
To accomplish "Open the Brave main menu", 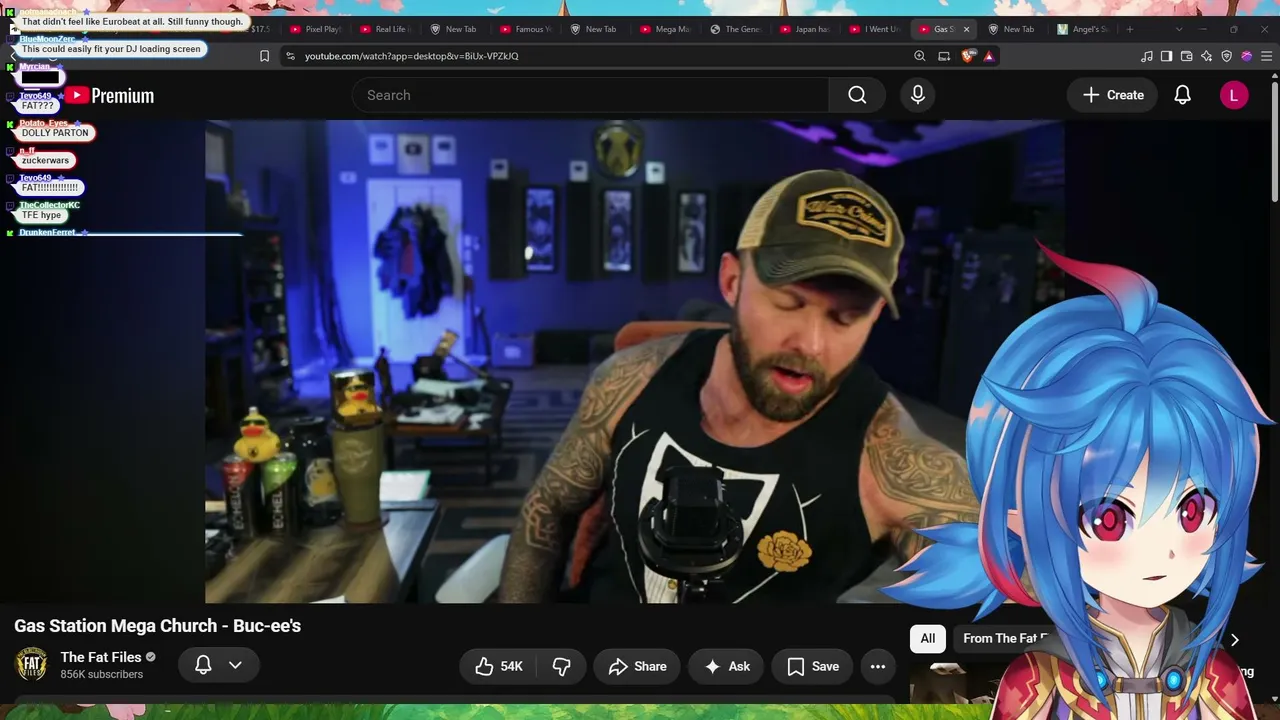I will (1267, 56).
